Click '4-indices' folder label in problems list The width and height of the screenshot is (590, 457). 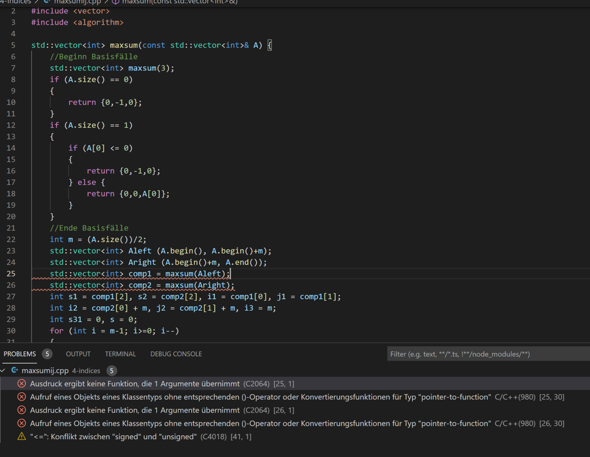pyautogui.click(x=86, y=371)
